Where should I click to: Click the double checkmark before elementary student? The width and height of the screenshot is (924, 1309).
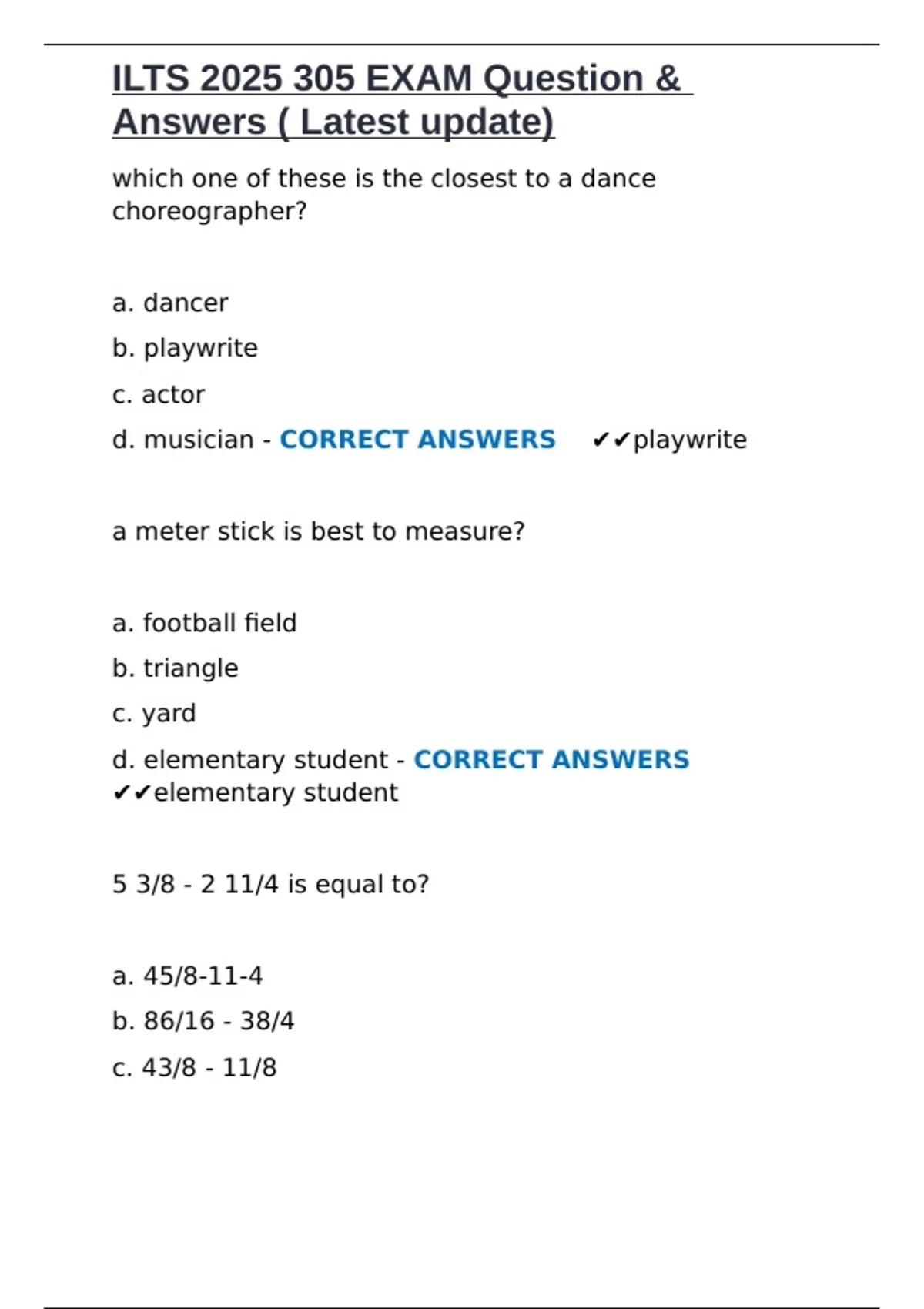(132, 793)
